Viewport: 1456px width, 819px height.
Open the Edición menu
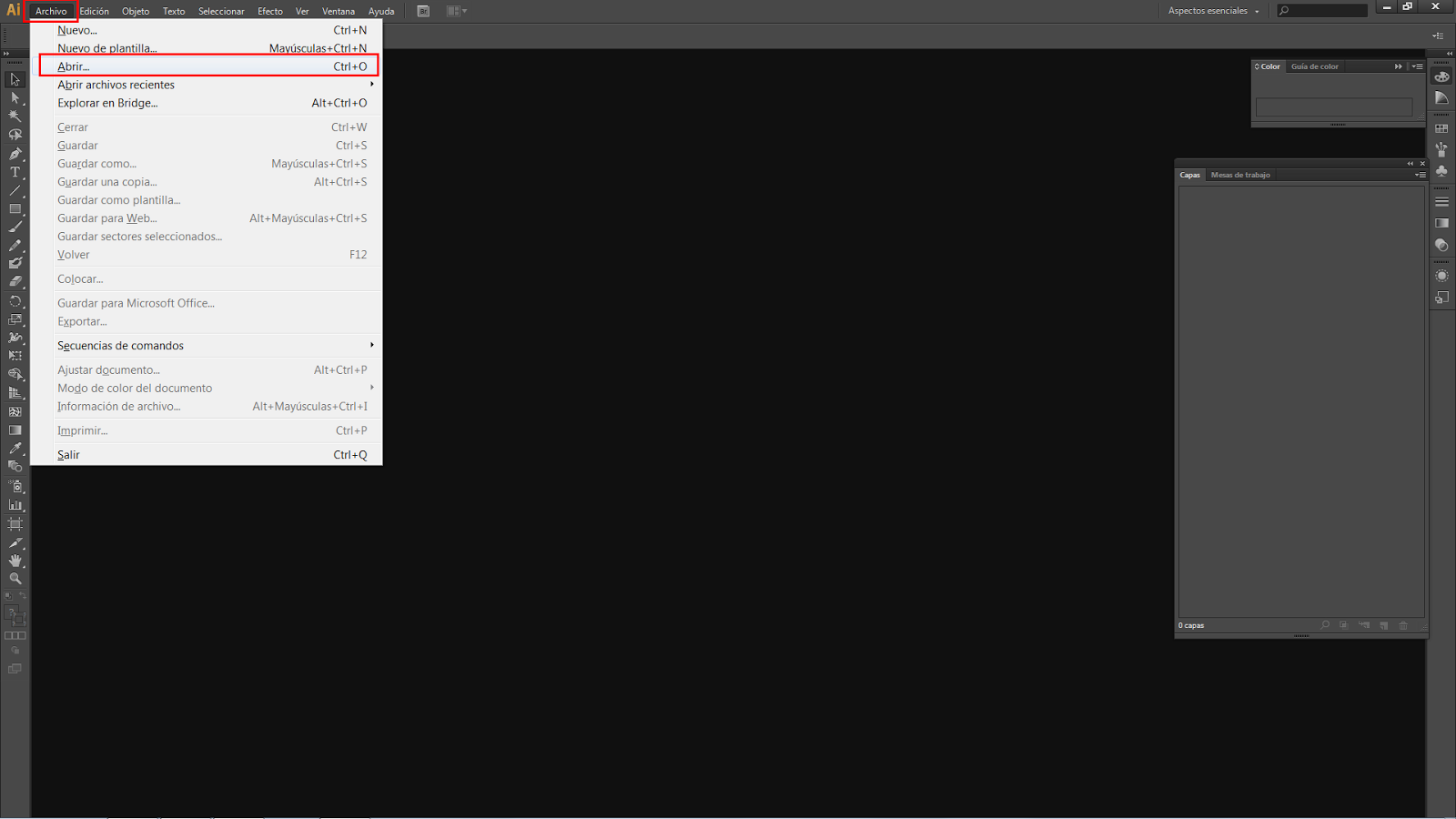(x=94, y=11)
